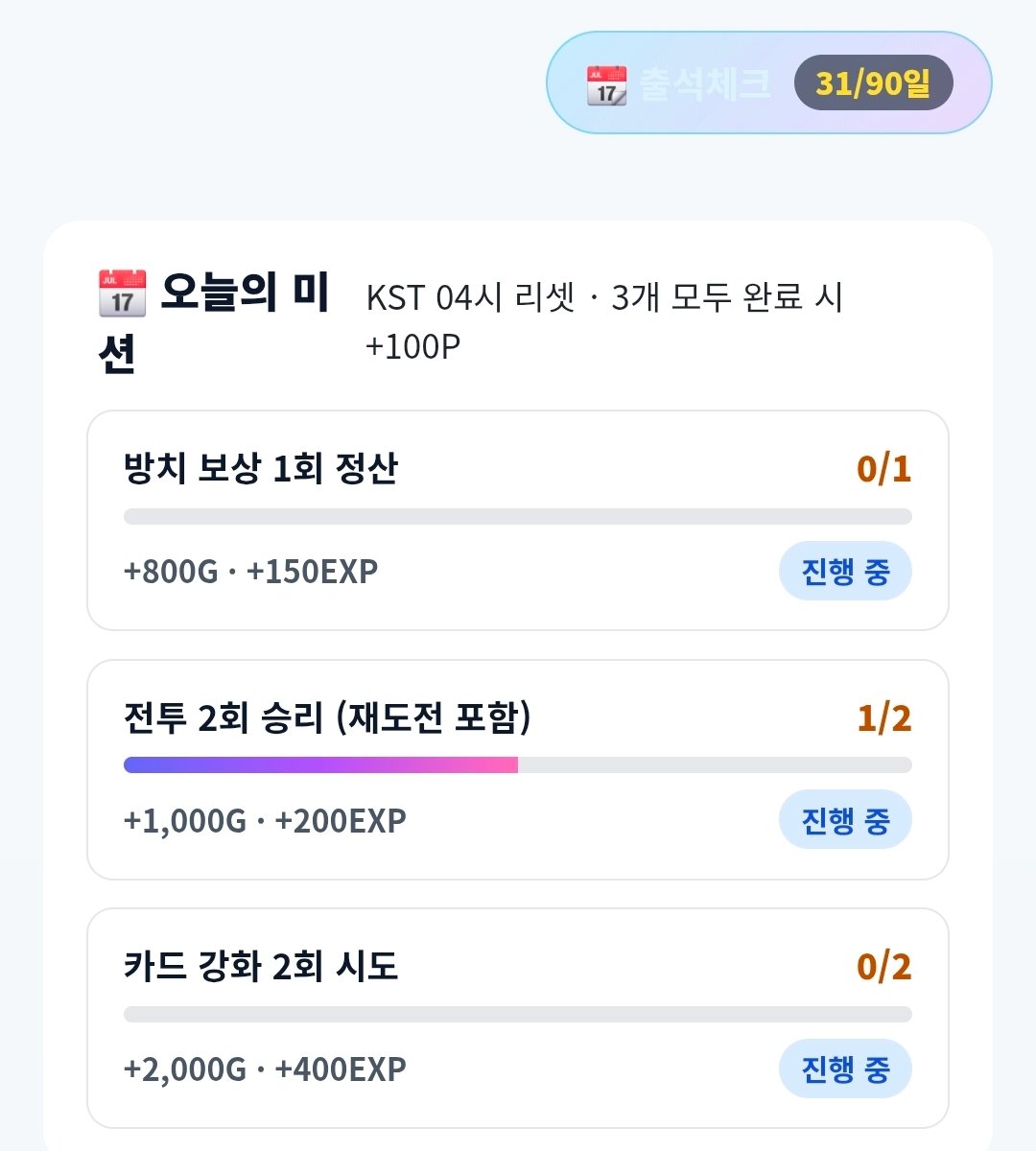Select the 전투 2회 승리 (재도전 포함) title
This screenshot has width=1036, height=1151.
327,717
